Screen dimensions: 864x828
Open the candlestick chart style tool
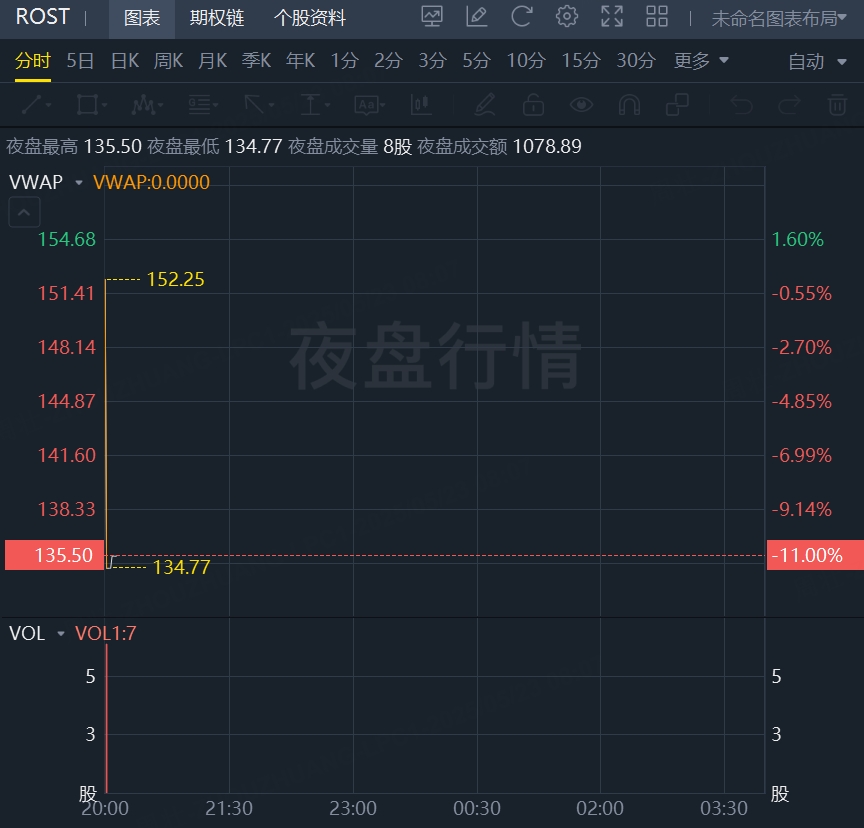pos(421,104)
